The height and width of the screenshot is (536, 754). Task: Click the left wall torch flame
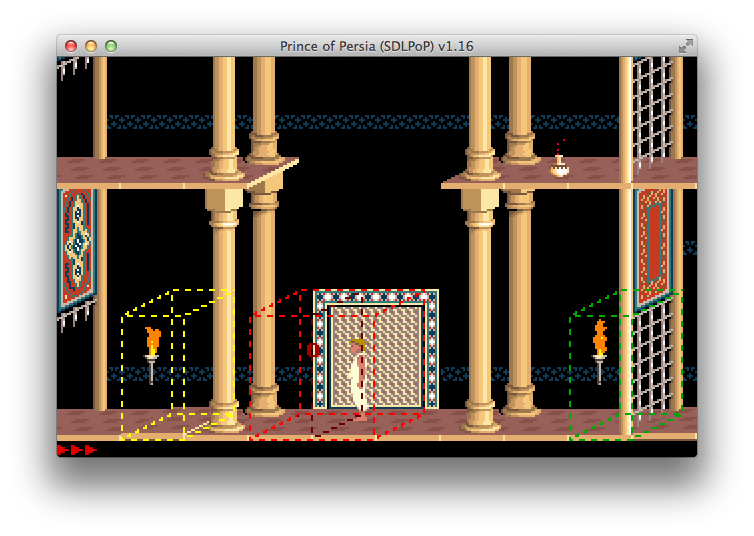tap(152, 341)
